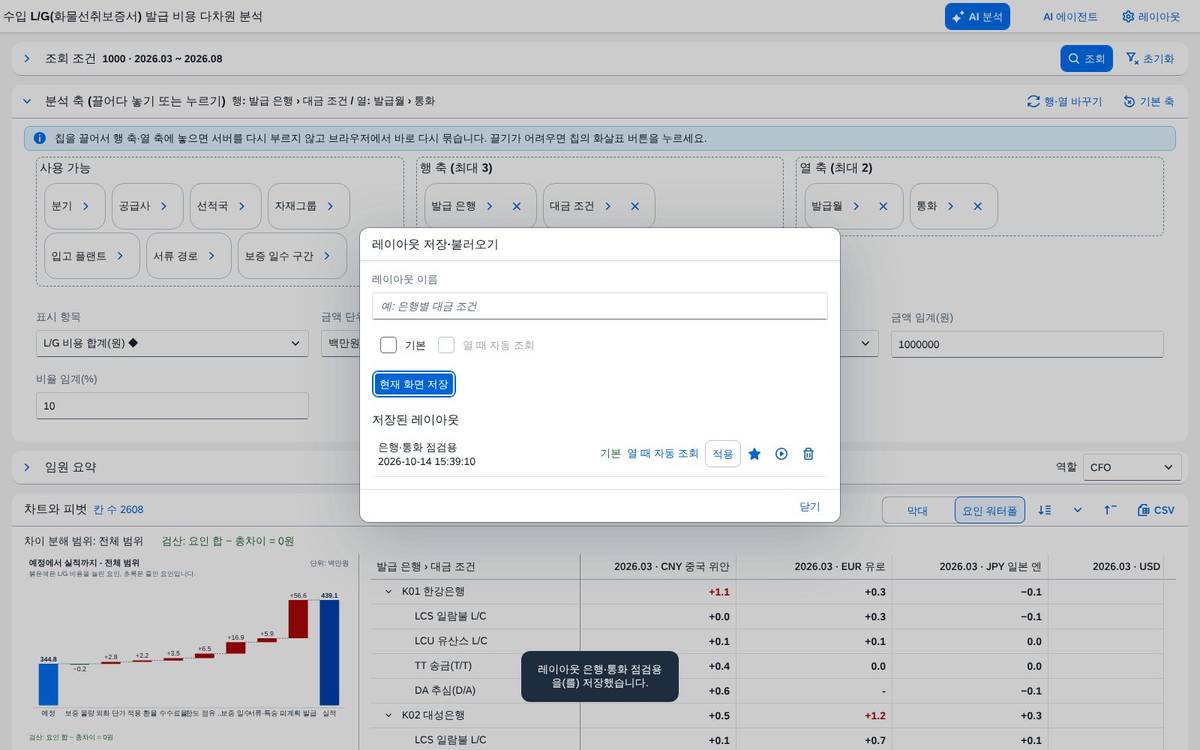Image resolution: width=1200 pixels, height=750 pixels.
Task: Move the 자재그룹 chip using its arrow
Action: pos(330,206)
